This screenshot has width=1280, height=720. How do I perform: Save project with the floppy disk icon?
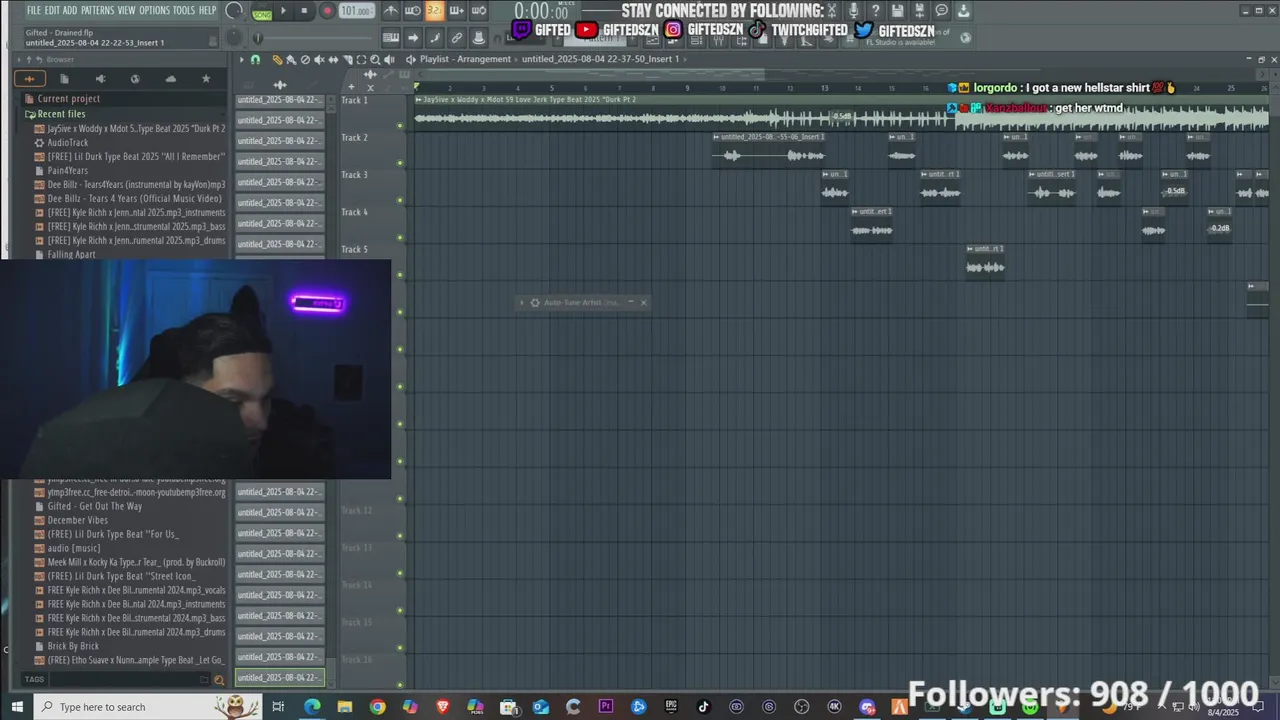[x=897, y=10]
